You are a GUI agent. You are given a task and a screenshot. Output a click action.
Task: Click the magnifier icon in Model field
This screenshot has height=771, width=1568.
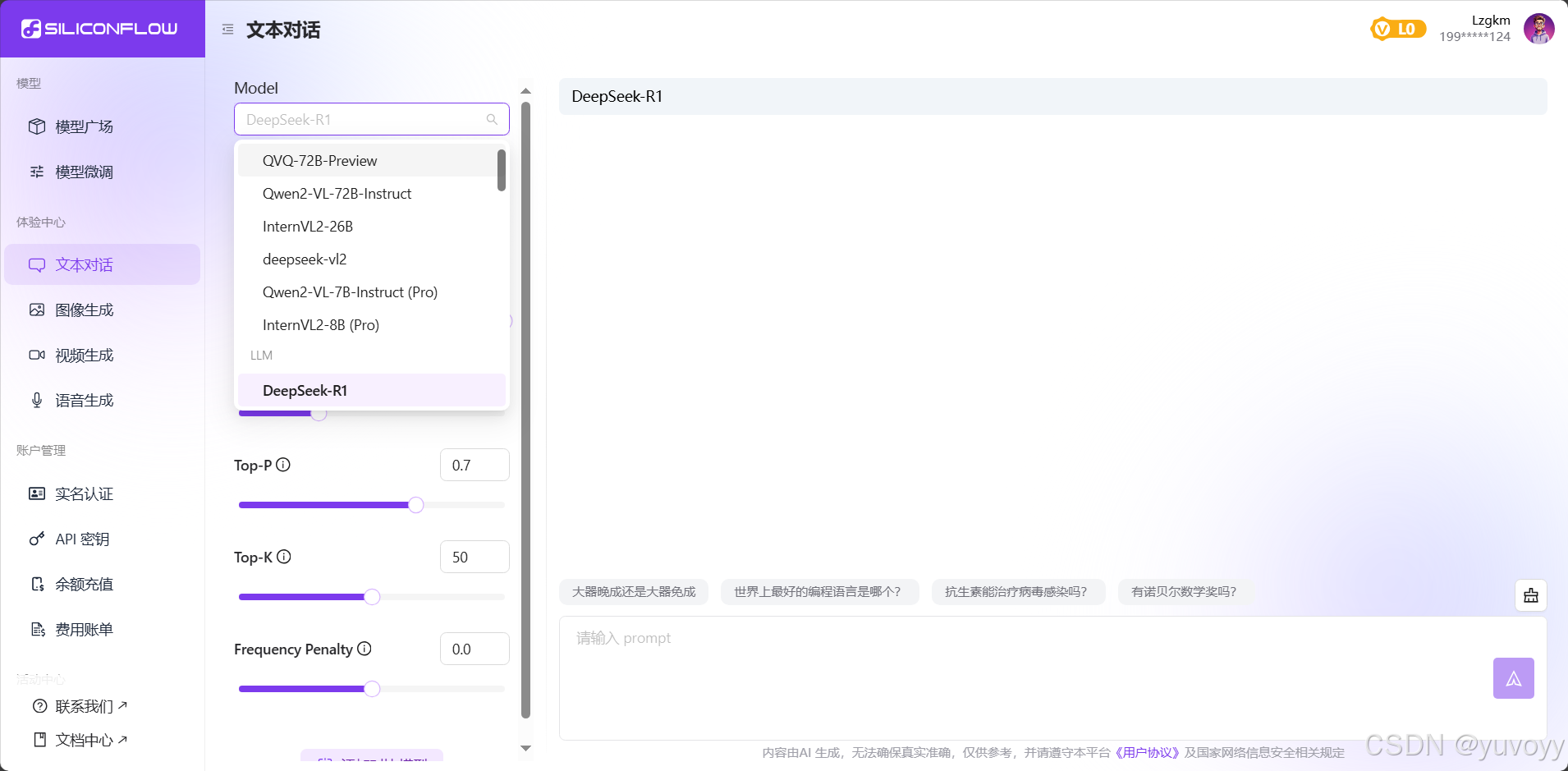[x=492, y=120]
